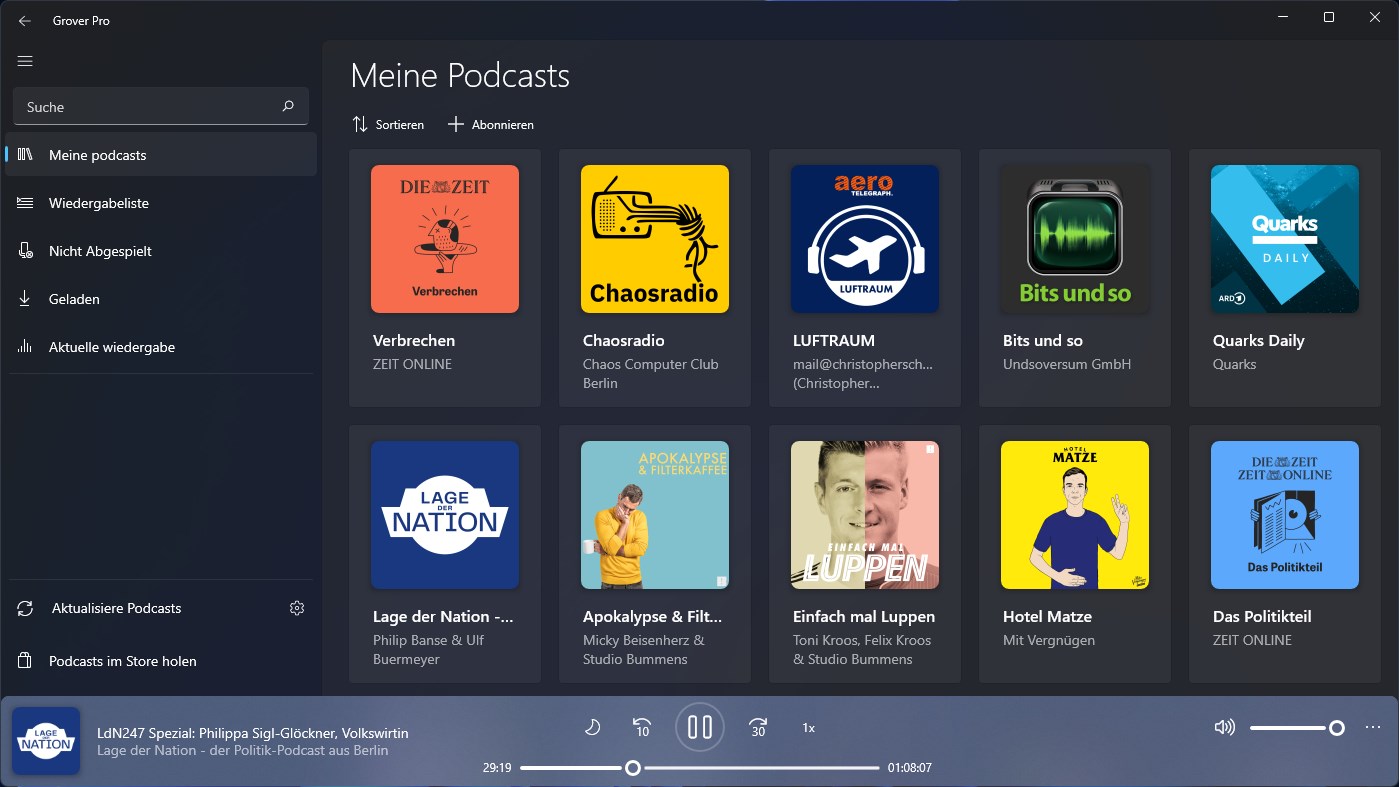The image size is (1399, 787).
Task: Click the Geladen download icon
Action: point(26,299)
